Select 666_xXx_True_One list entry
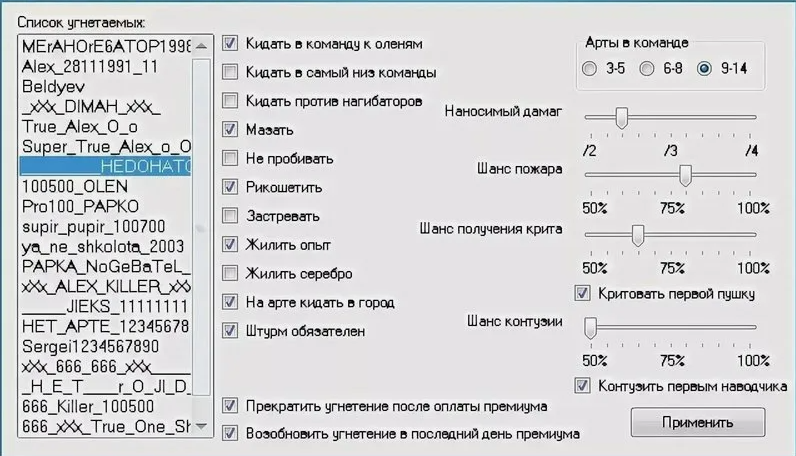This screenshot has height=456, width=796. pos(106,426)
